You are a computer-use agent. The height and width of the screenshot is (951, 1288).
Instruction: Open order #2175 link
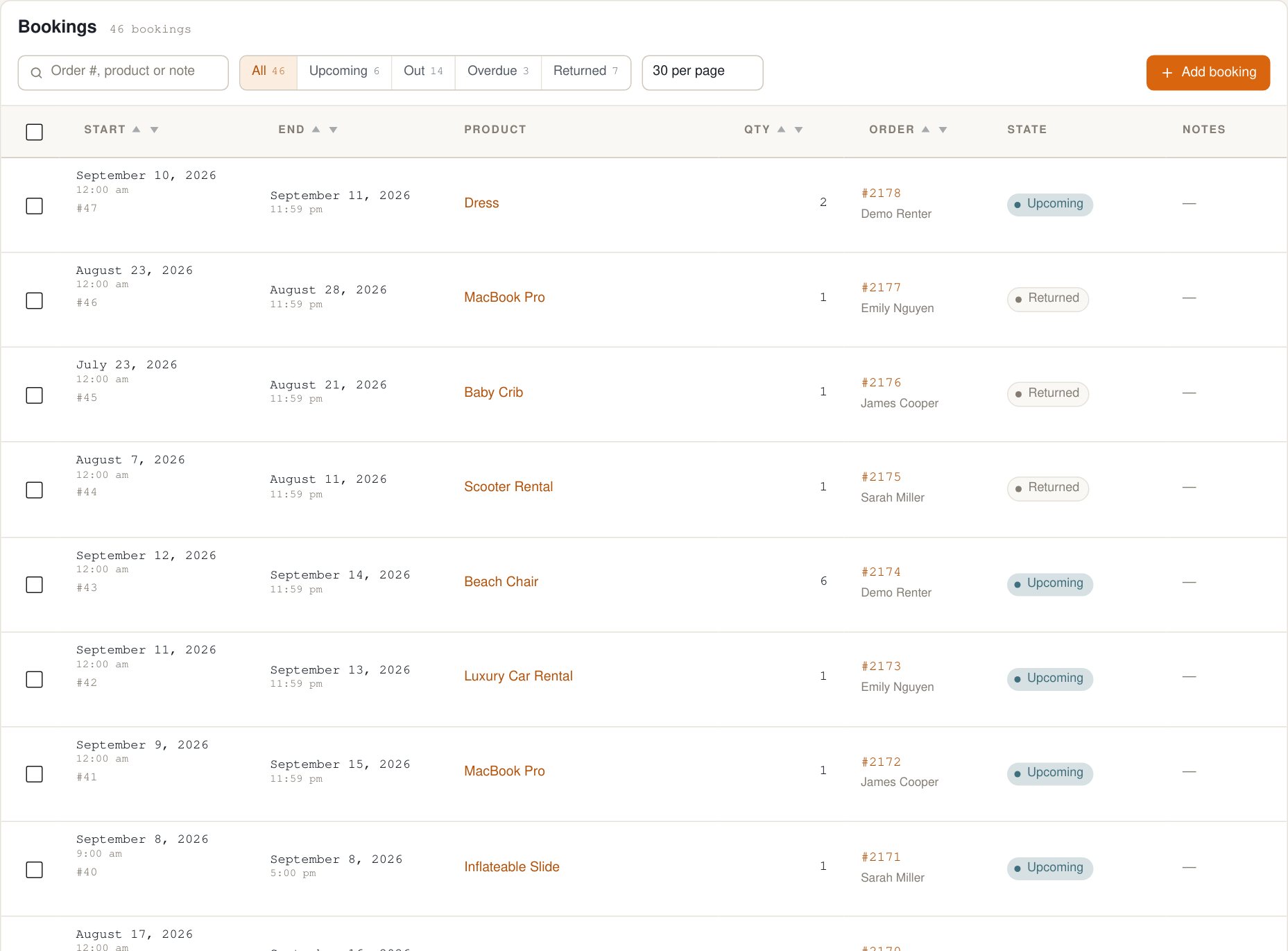click(x=881, y=477)
